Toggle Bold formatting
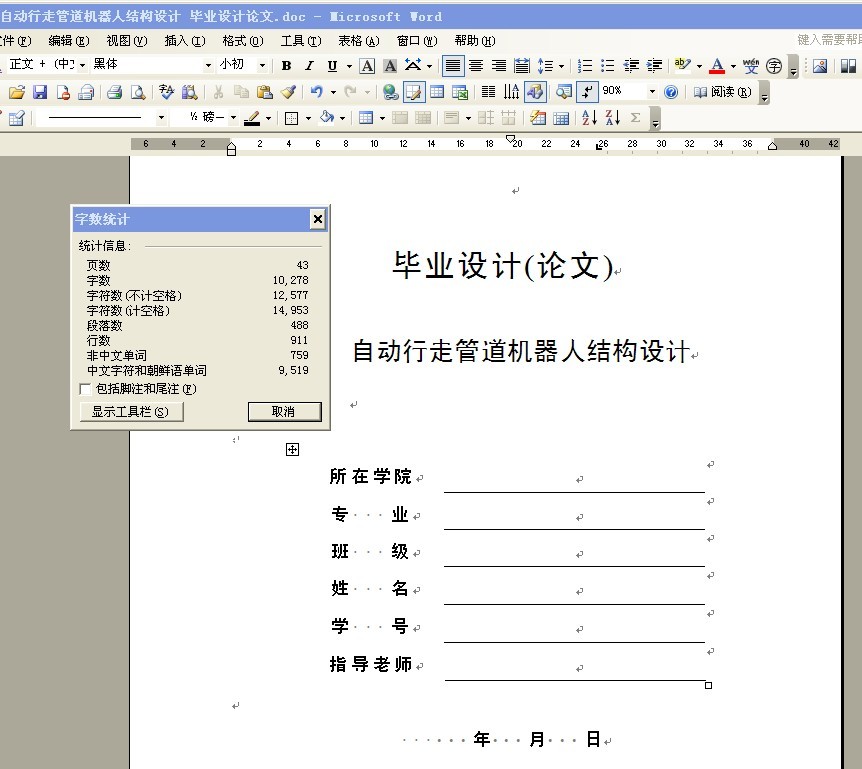The image size is (862, 769). [x=286, y=66]
